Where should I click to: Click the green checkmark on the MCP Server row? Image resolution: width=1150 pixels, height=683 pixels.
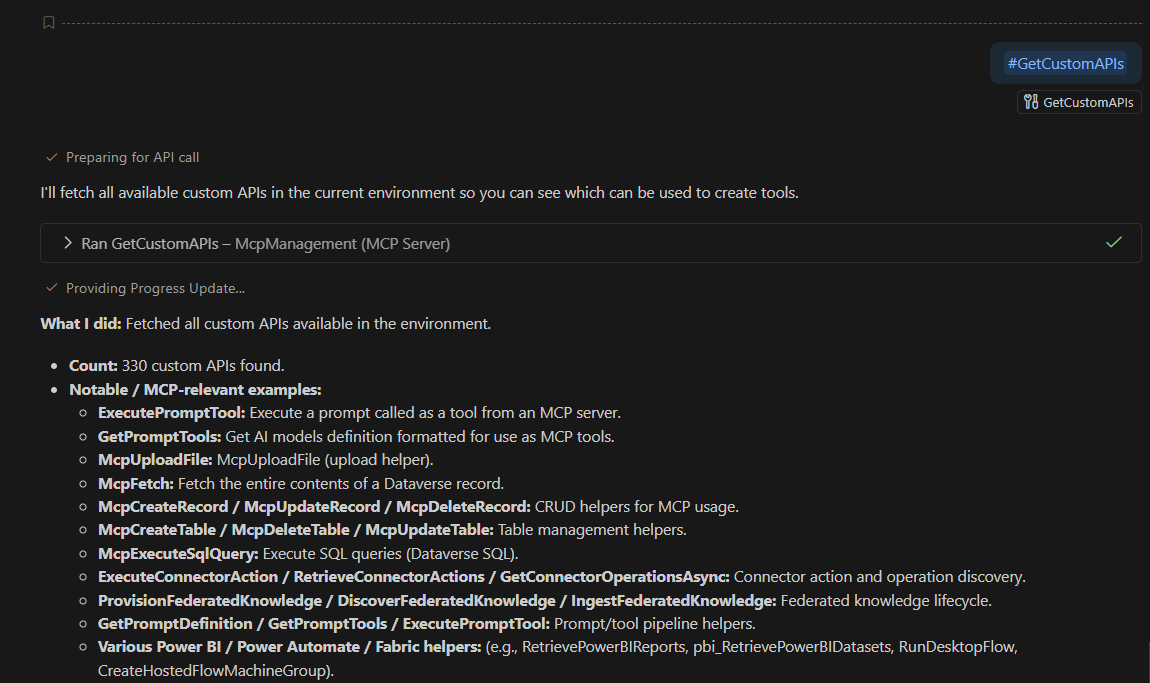[x=1114, y=242]
